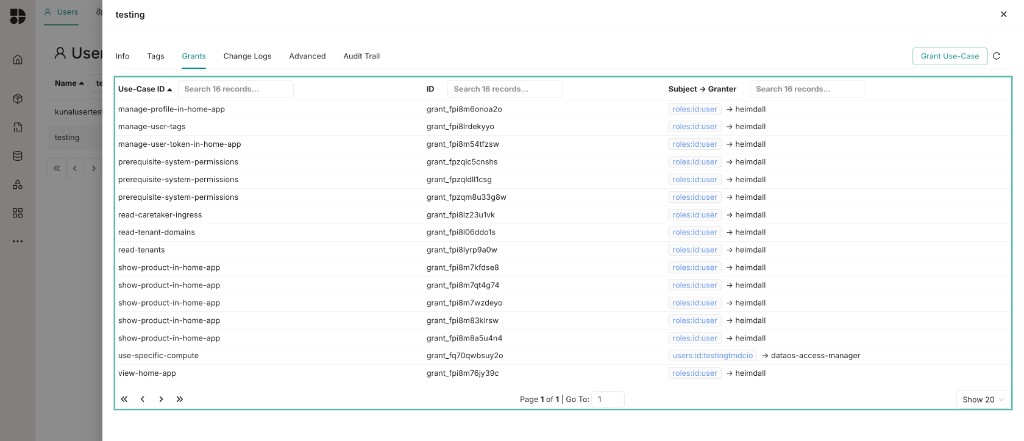Select the view-home-app use-case cell
Viewport: 1024px width, 441px height.
[147, 374]
